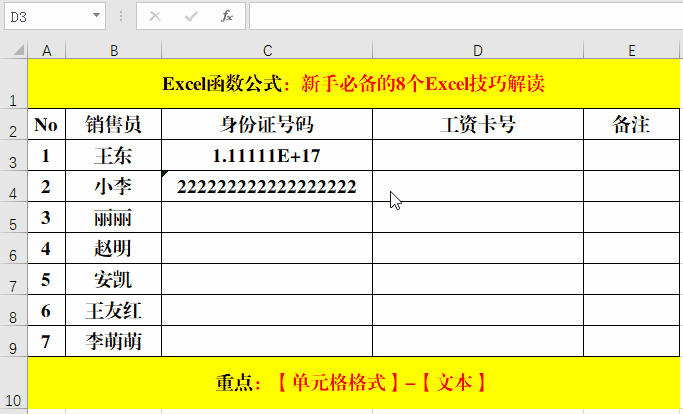Select row 10 header
683x414 pixels.
point(14,383)
